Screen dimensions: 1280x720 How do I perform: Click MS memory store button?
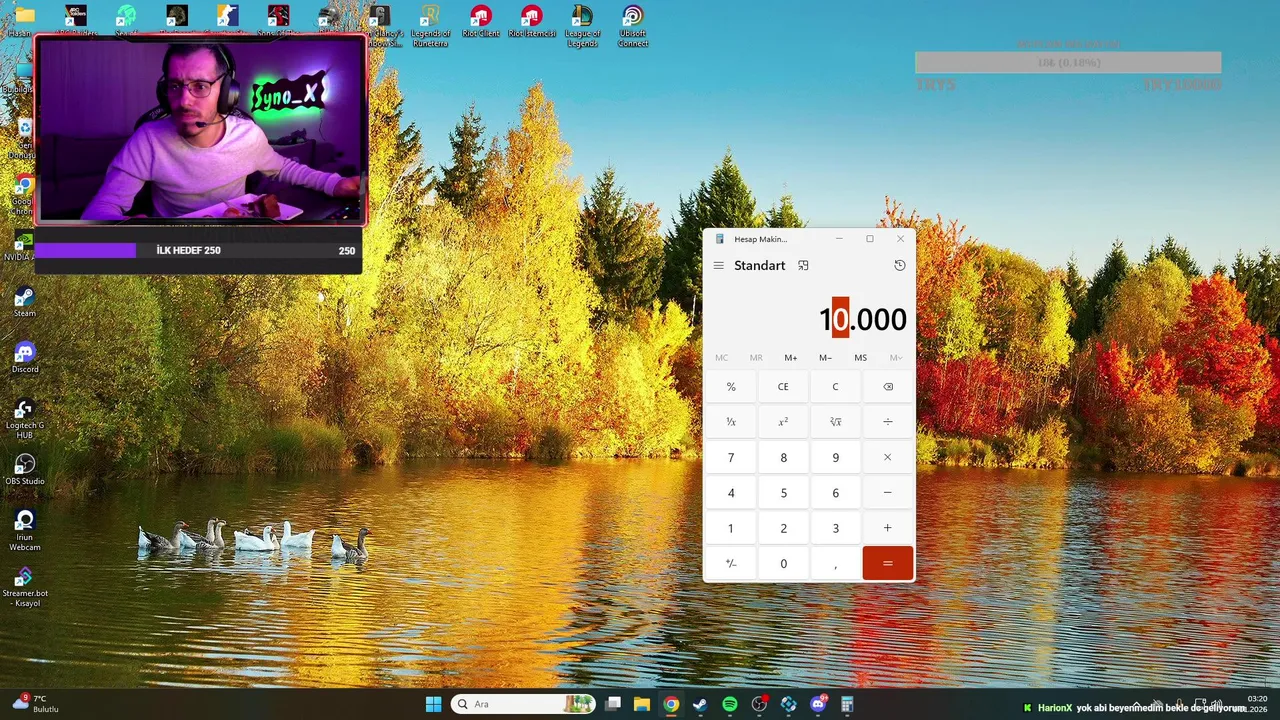860,358
